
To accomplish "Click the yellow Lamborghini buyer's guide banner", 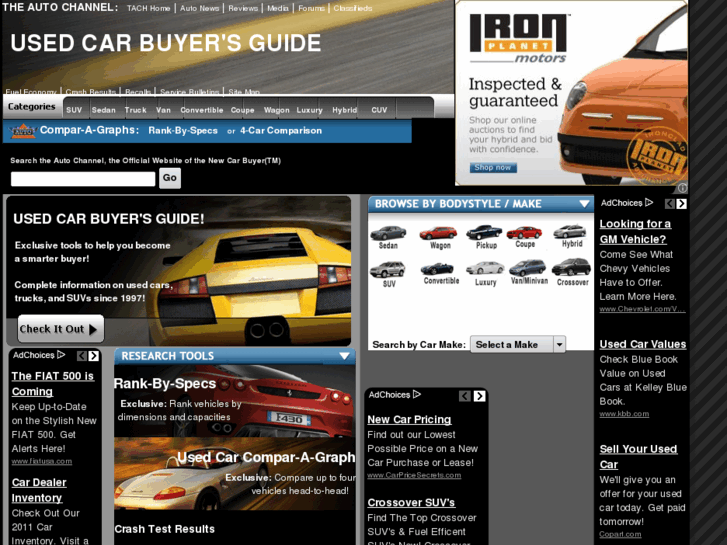I will pyautogui.click(x=179, y=271).
